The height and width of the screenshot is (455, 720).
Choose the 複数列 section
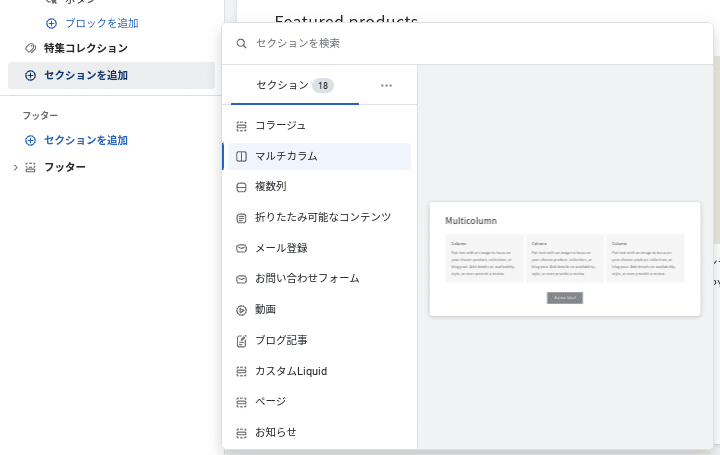tap(319, 187)
